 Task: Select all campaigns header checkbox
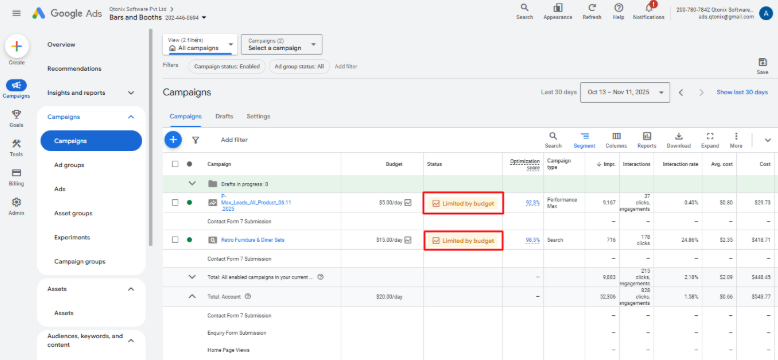(175, 164)
